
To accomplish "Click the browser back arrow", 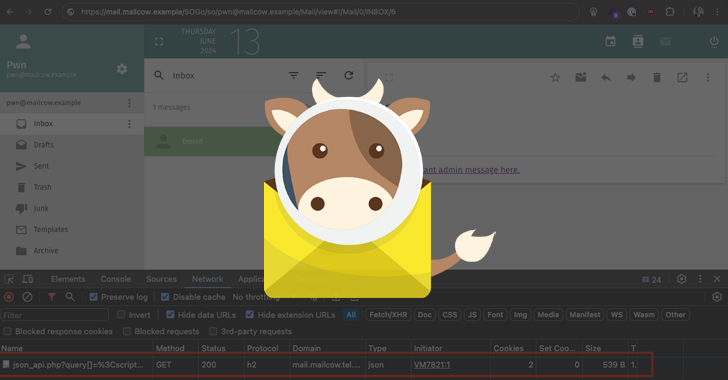I will (x=10, y=12).
